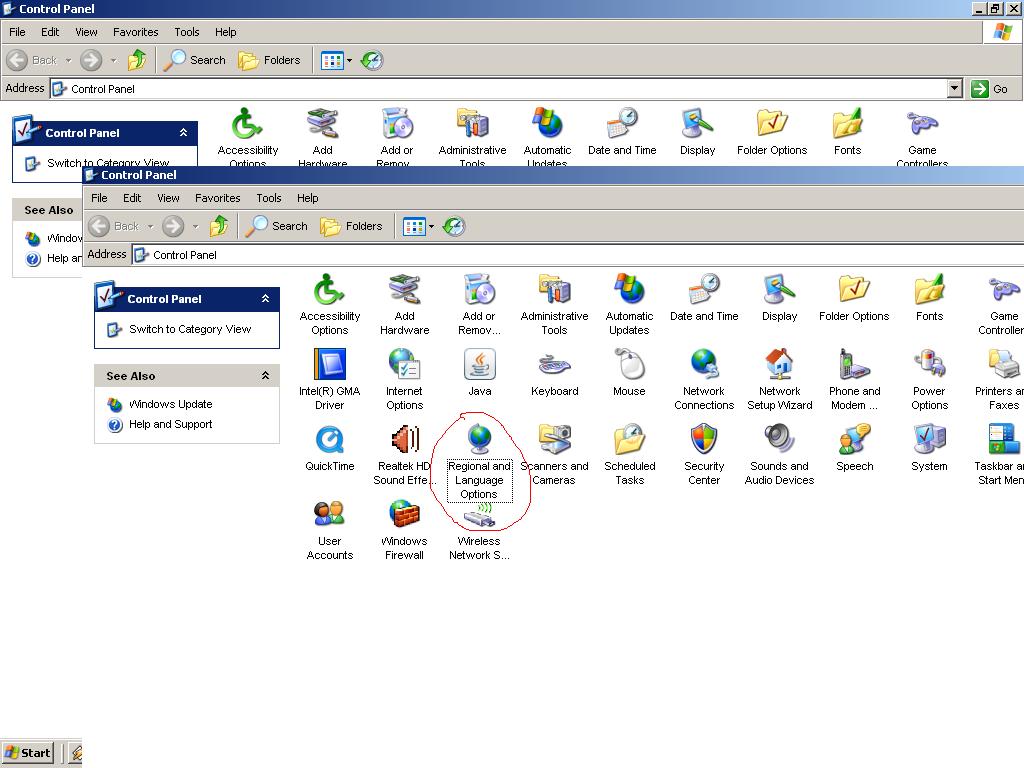
Task: Open Accessibility Options in front Control Panel
Action: coord(329,304)
